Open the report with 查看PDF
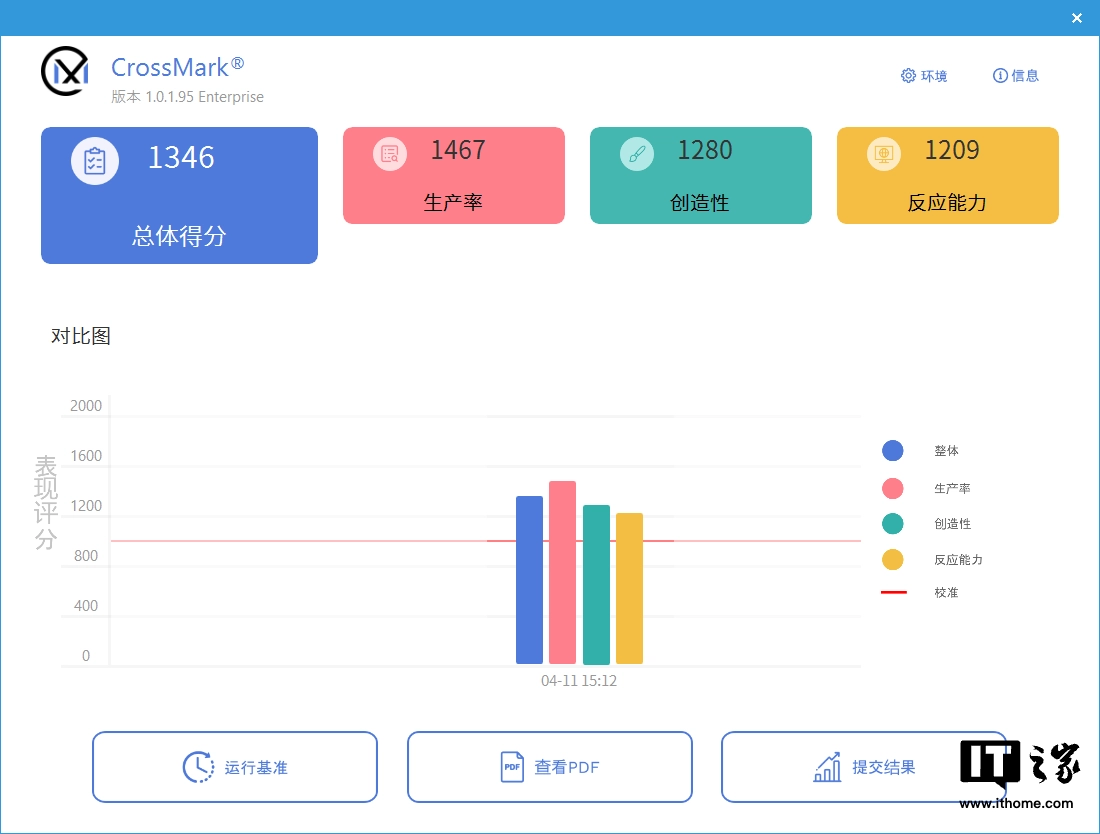The height and width of the screenshot is (834, 1100). click(x=549, y=767)
